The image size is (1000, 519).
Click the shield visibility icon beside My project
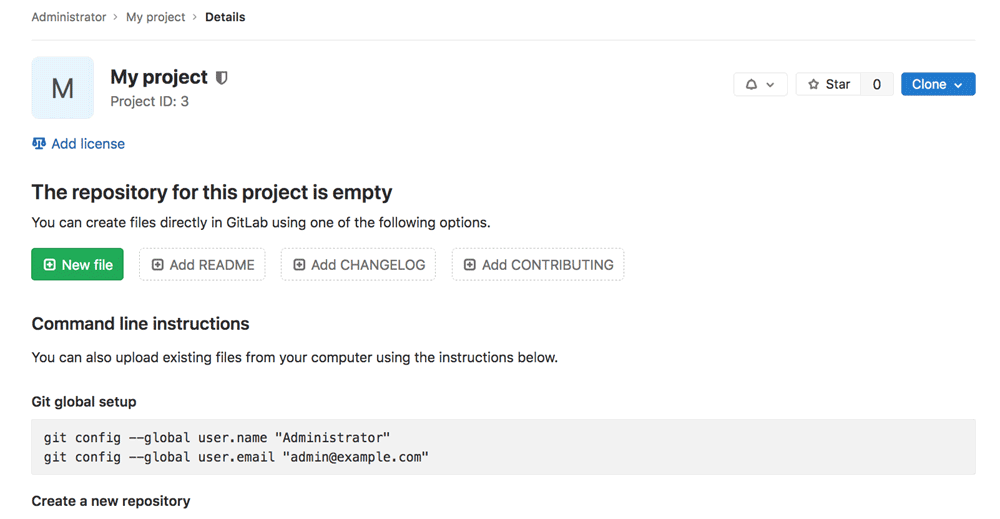(x=222, y=78)
